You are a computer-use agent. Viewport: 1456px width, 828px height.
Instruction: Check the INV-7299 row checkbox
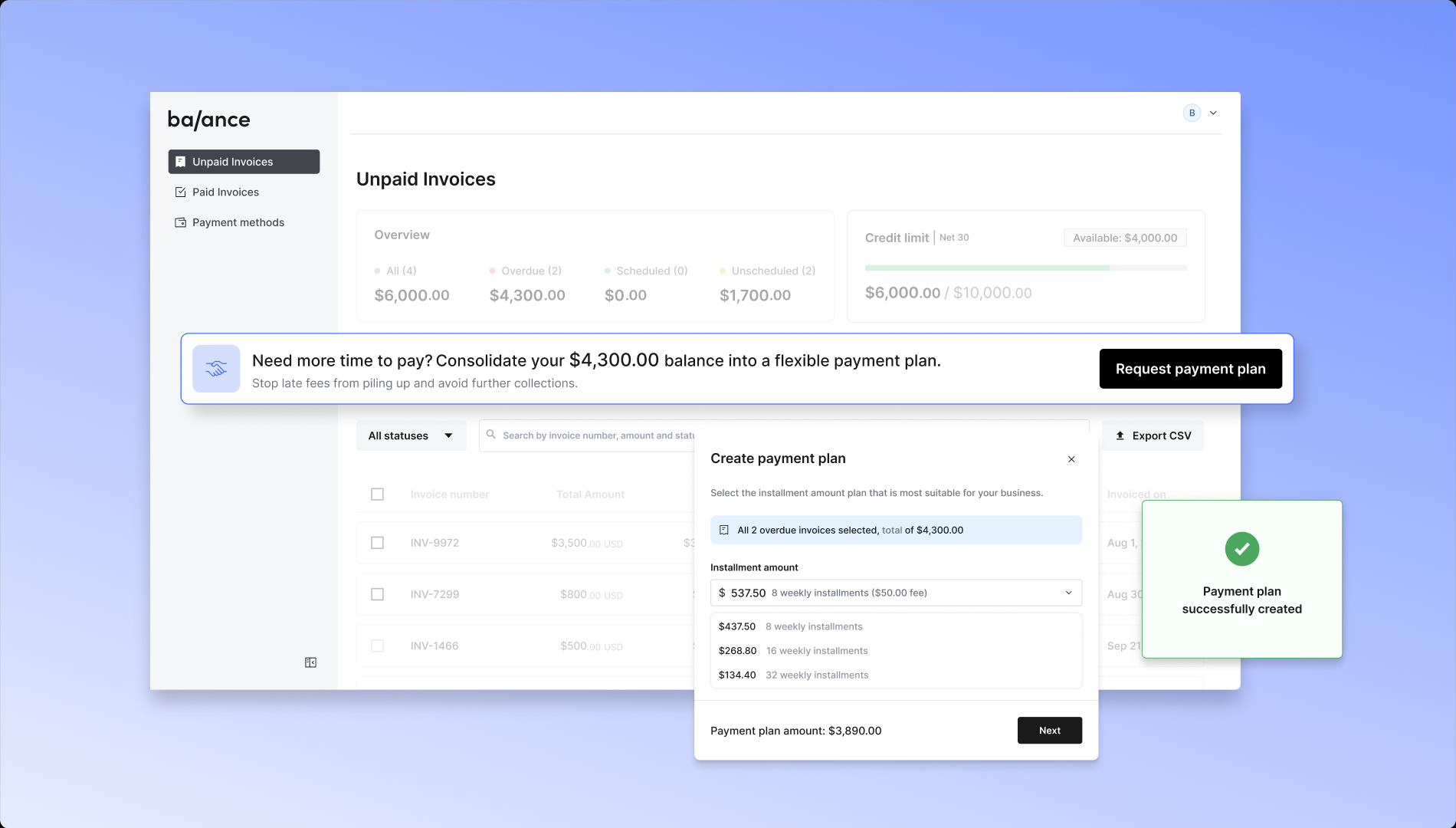tap(377, 594)
